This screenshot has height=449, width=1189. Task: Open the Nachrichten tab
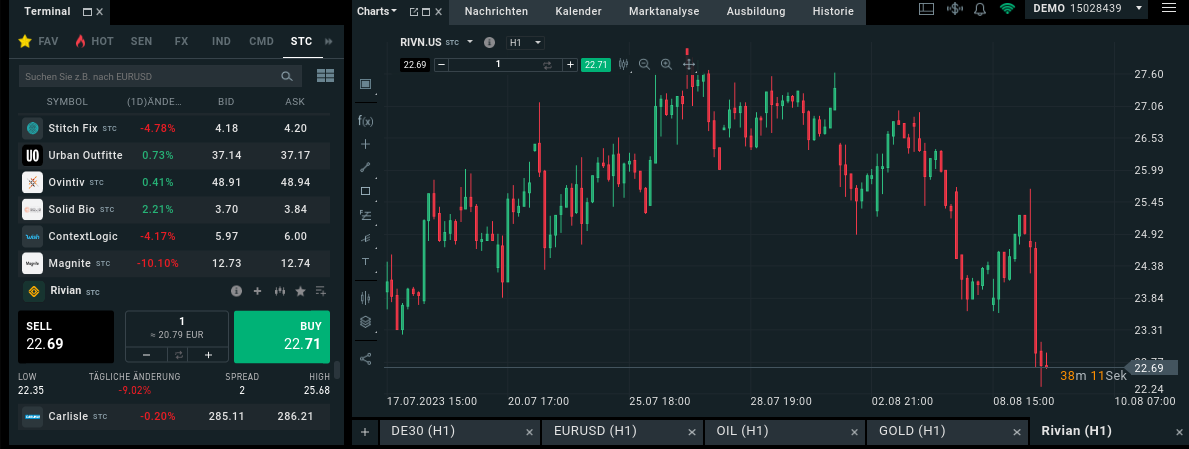(496, 11)
